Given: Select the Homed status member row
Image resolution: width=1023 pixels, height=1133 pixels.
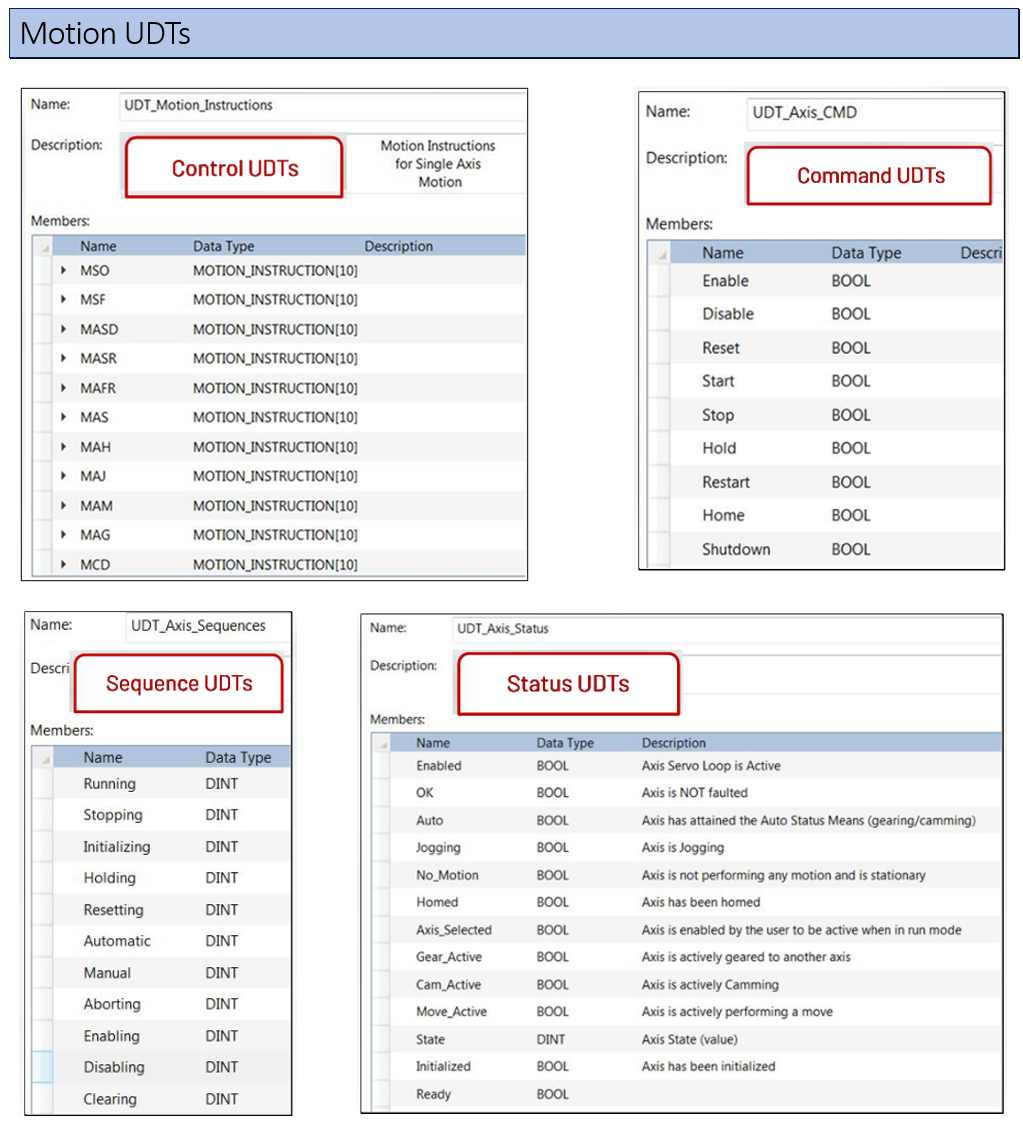Looking at the screenshot, I should click(437, 902).
